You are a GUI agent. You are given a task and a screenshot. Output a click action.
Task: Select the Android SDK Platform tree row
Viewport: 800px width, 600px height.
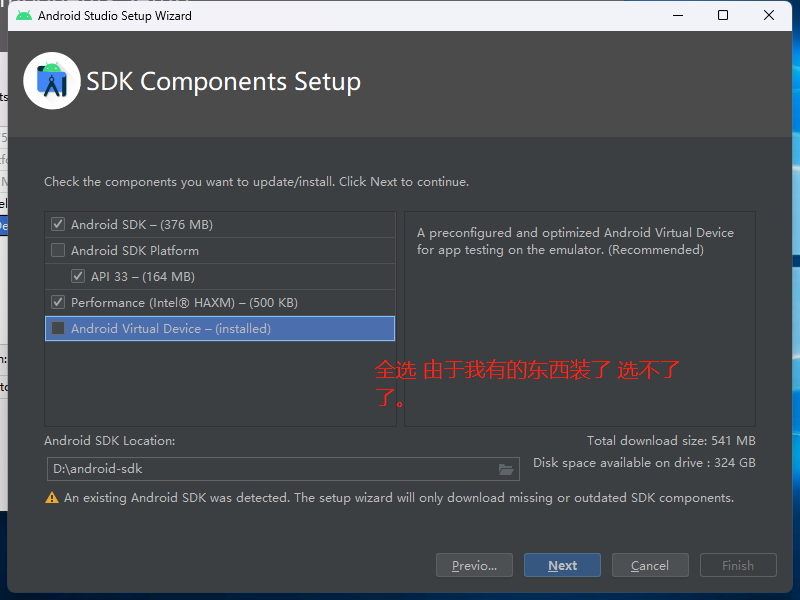pos(135,251)
